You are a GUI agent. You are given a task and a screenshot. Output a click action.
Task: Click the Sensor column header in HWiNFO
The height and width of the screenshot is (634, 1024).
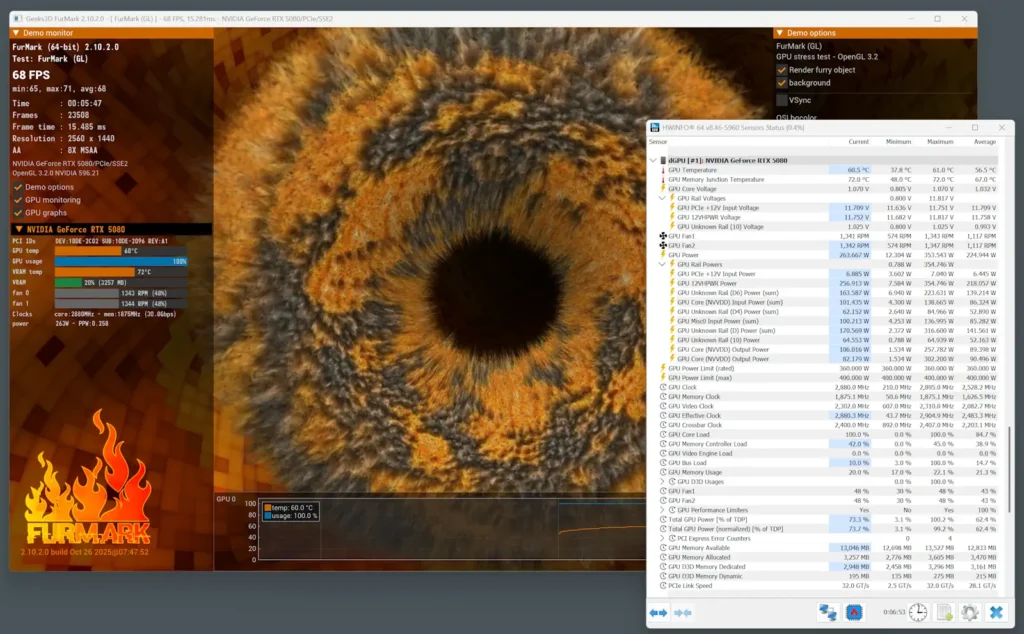(658, 142)
